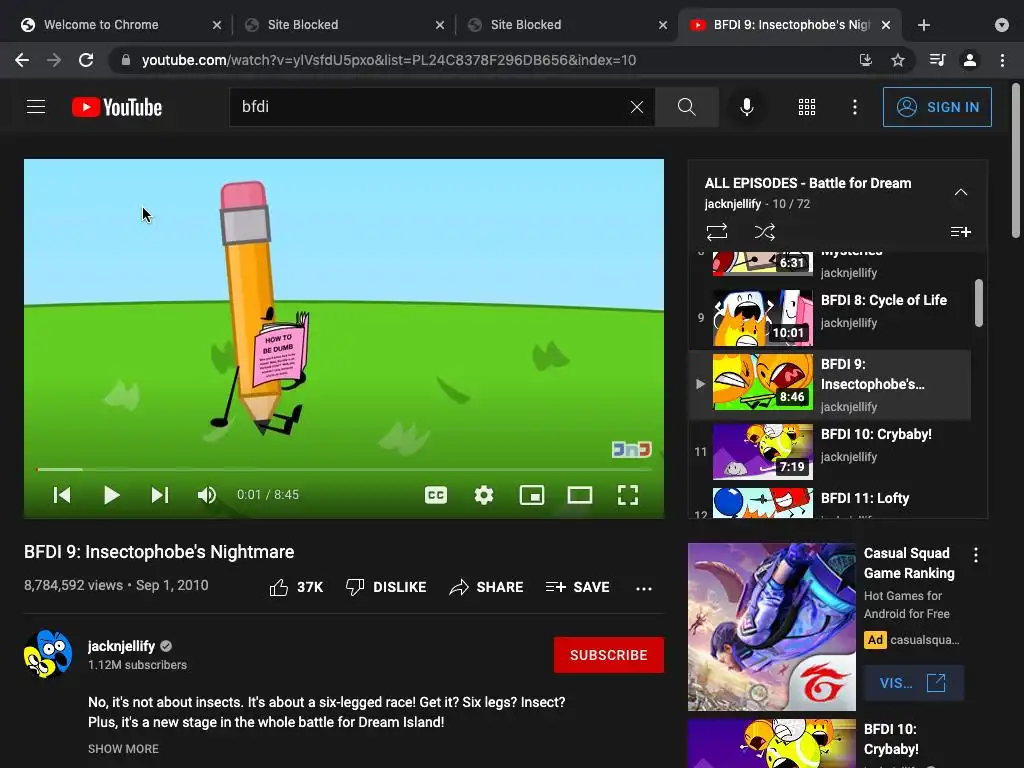1024x768 pixels.
Task: Click the page vertical scrollbar
Action: click(1016, 160)
